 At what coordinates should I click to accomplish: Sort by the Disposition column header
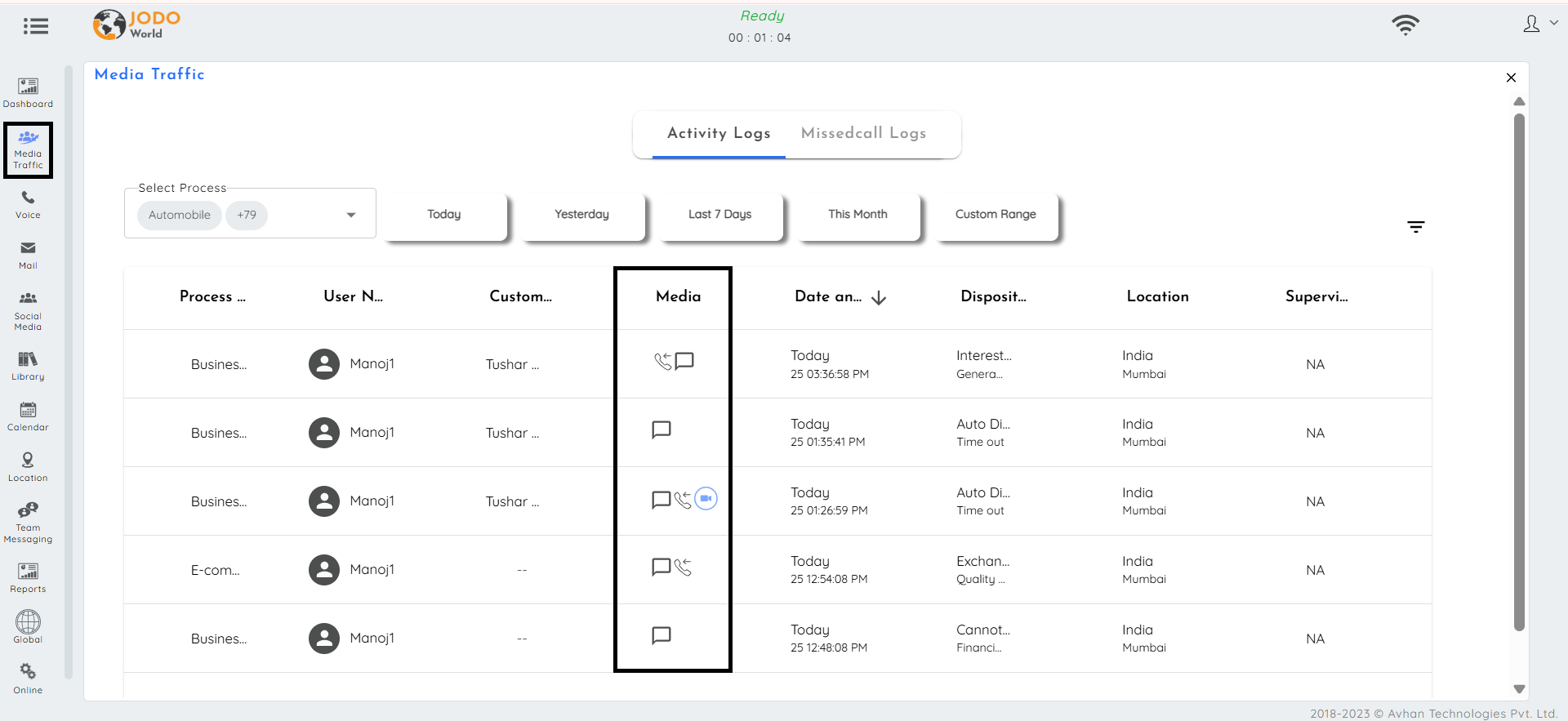pos(993,296)
